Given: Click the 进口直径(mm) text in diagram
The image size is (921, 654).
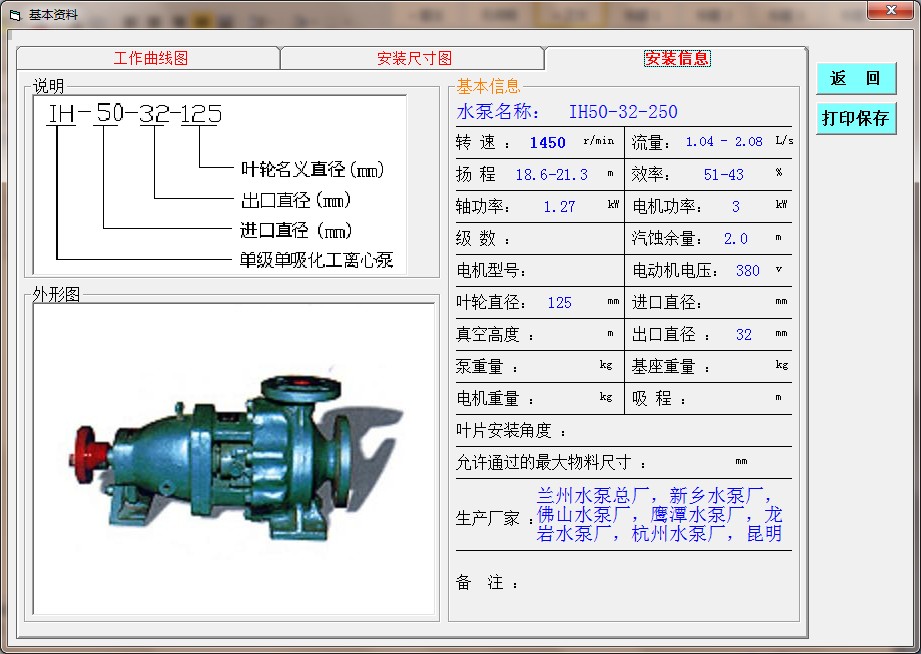Looking at the screenshot, I should pos(296,230).
